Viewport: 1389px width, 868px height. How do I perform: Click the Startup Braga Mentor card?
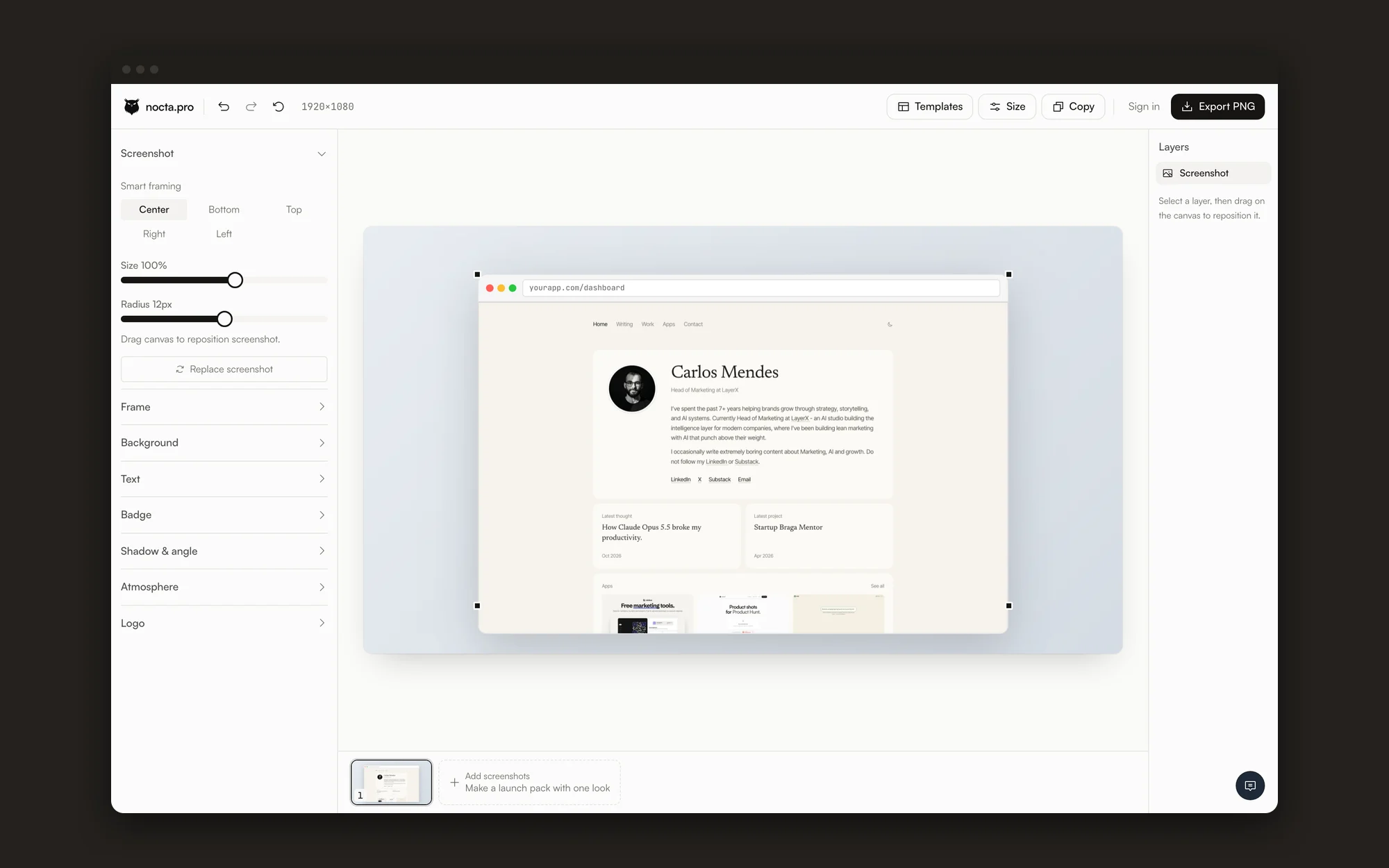[819, 536]
